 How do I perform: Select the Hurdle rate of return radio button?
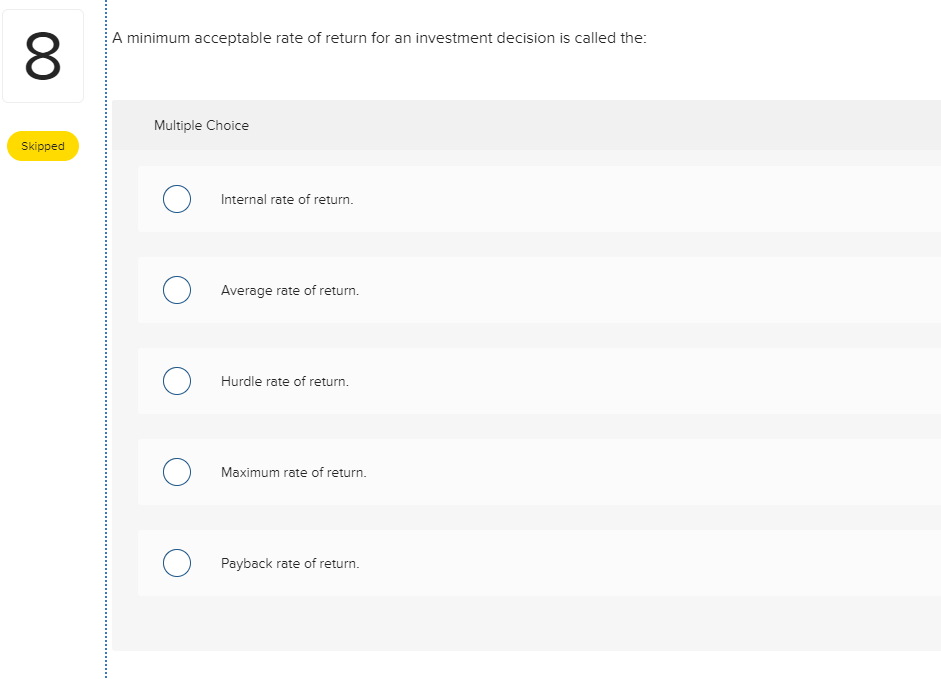tap(177, 381)
